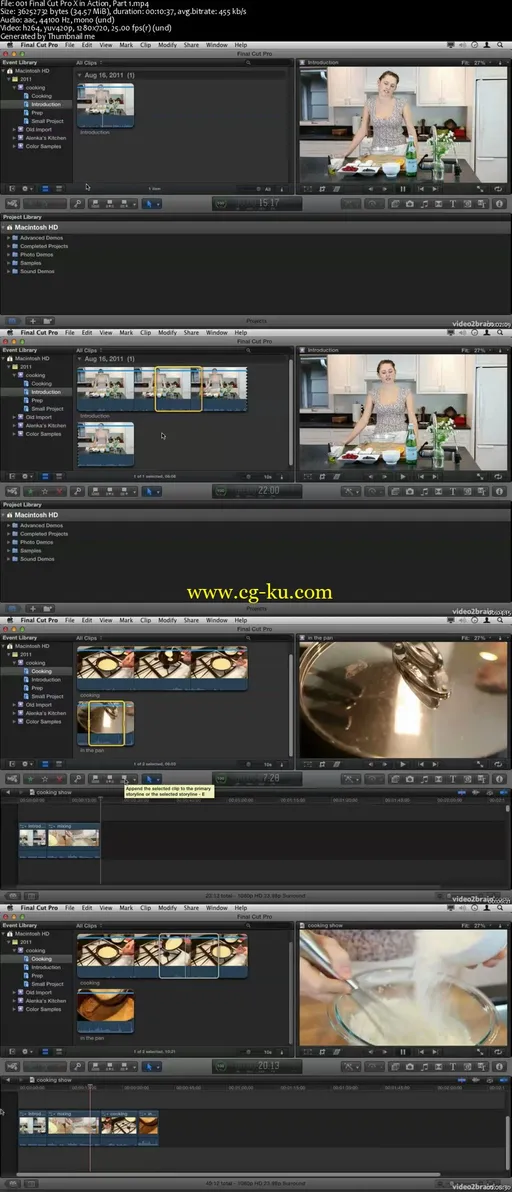Screen dimensions: 512x1192
Task: Click the playhead on the ruler of the 20:13 timeline
Action: tap(90, 1088)
